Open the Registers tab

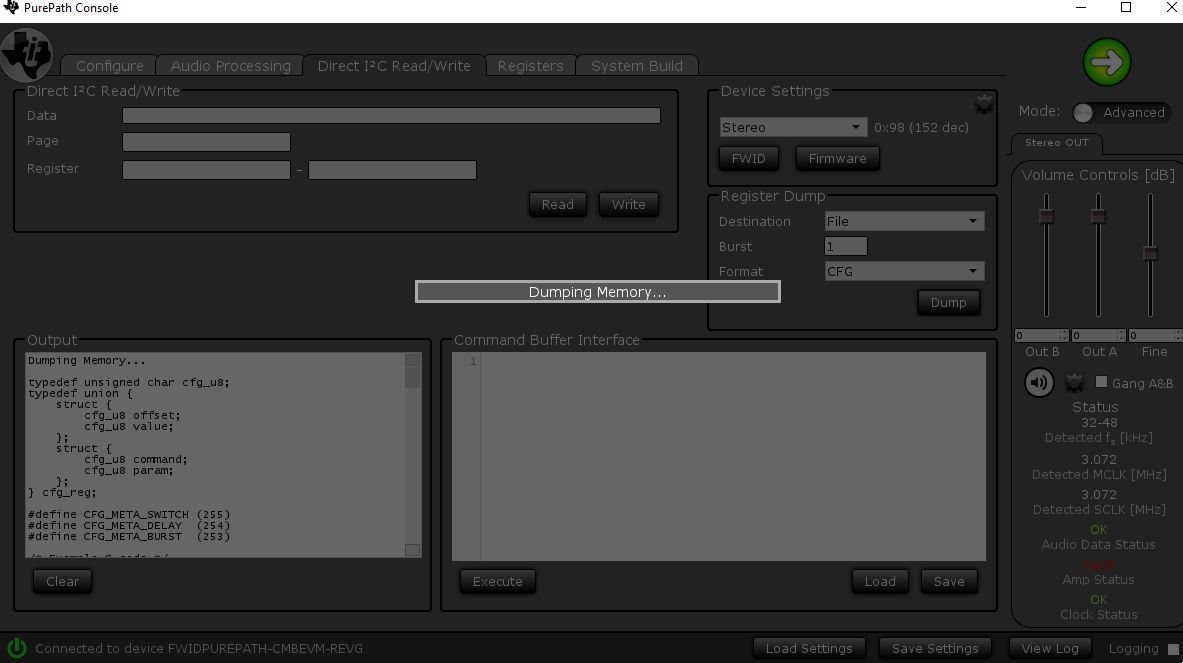(530, 66)
